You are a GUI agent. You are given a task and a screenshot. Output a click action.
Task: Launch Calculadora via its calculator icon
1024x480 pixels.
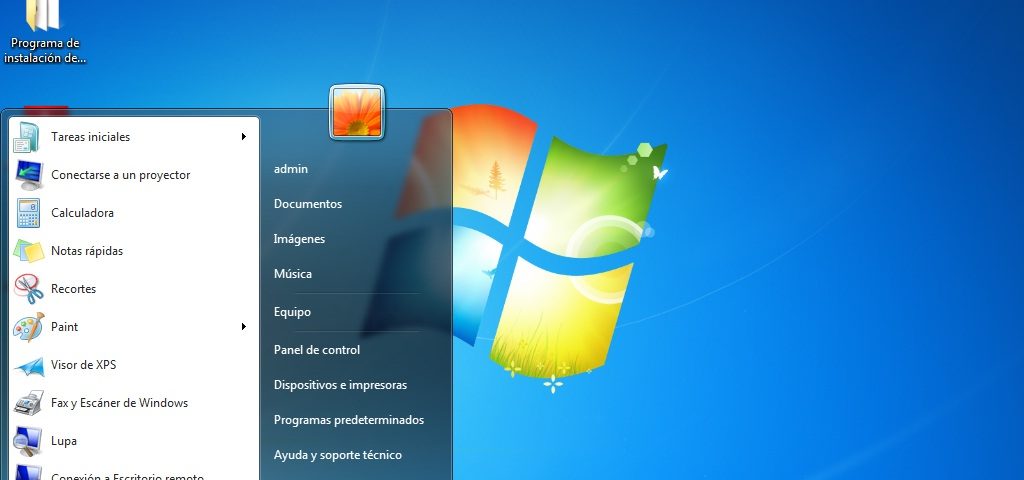28,213
